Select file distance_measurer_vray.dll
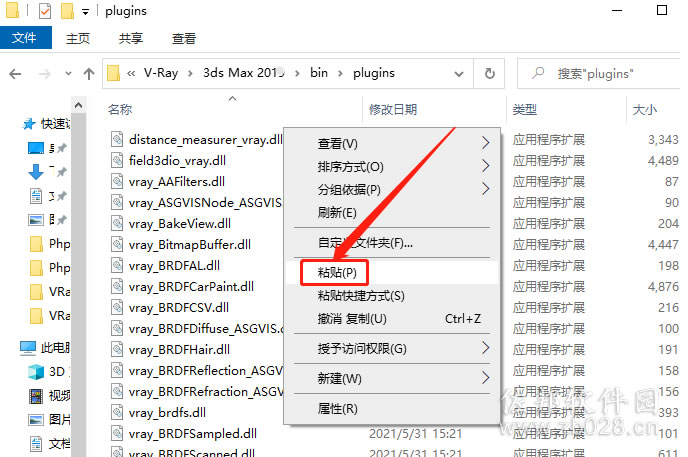The height and width of the screenshot is (457, 688). [206, 139]
